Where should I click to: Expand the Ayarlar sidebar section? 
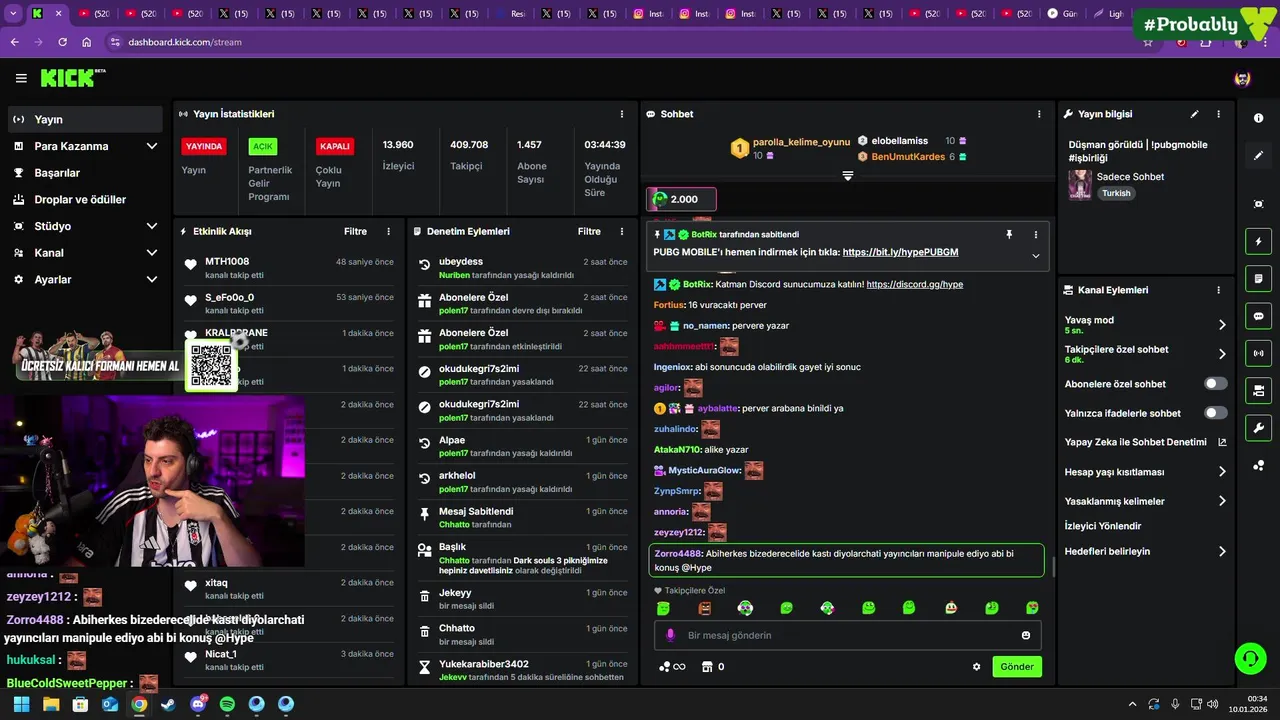click(x=152, y=280)
